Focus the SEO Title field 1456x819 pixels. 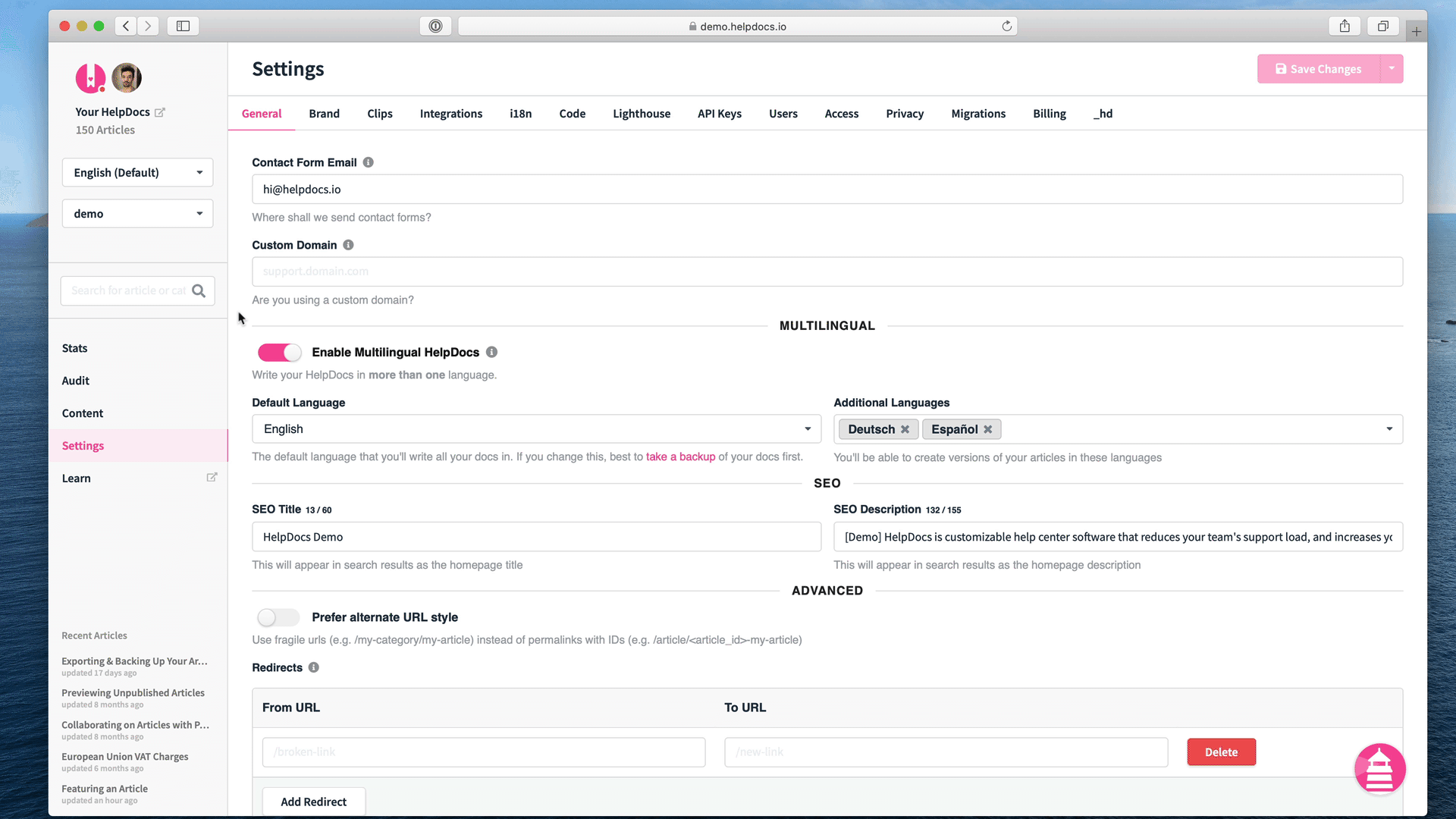click(536, 537)
